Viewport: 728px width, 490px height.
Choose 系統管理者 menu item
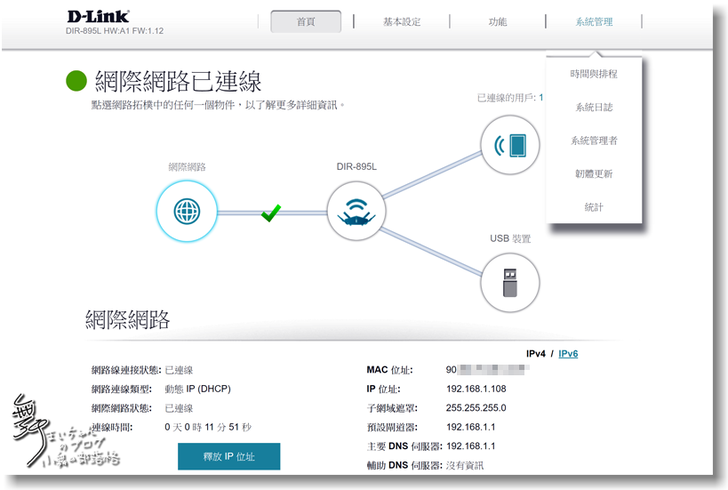tap(594, 141)
